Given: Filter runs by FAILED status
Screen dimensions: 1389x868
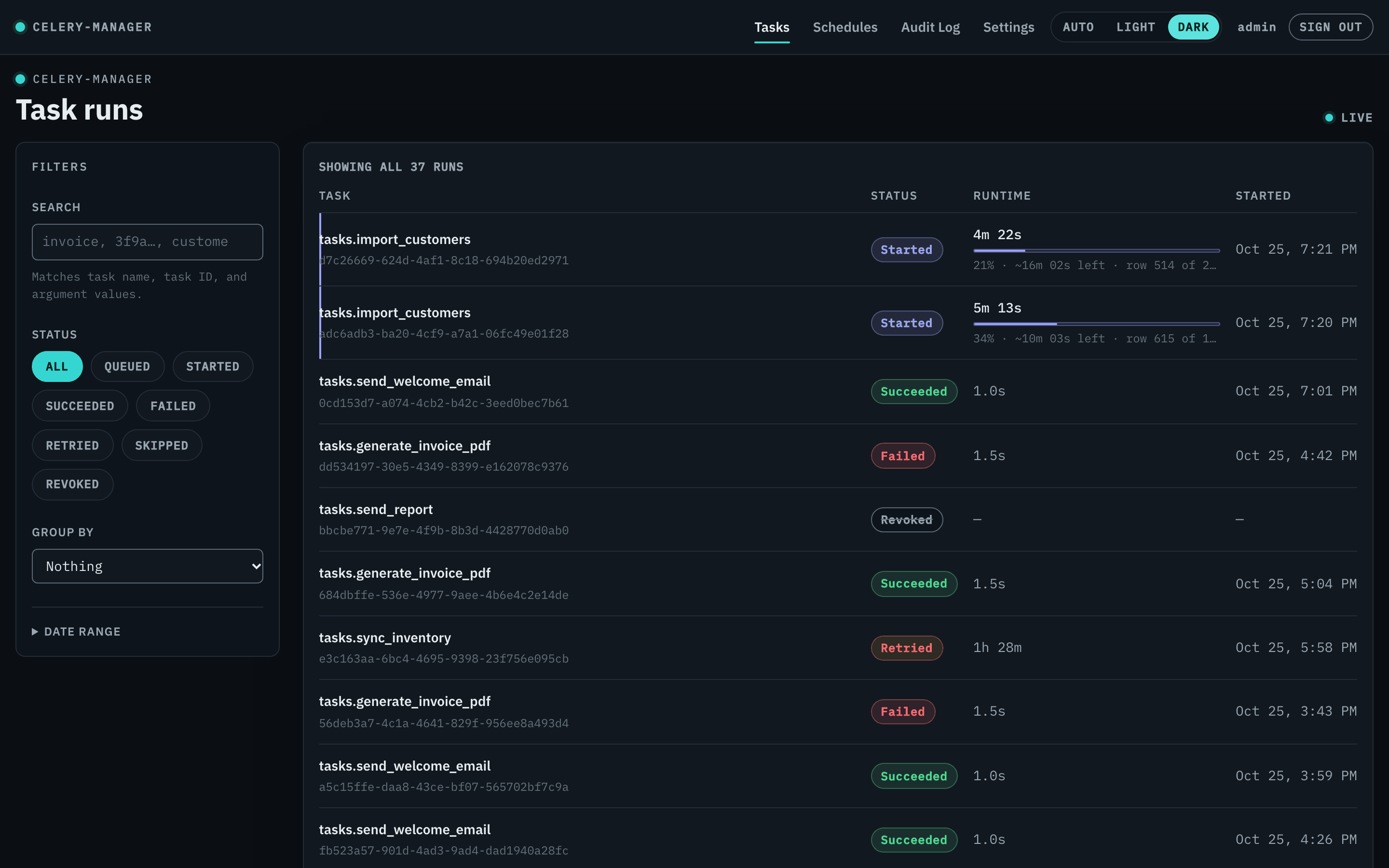Looking at the screenshot, I should tap(173, 406).
